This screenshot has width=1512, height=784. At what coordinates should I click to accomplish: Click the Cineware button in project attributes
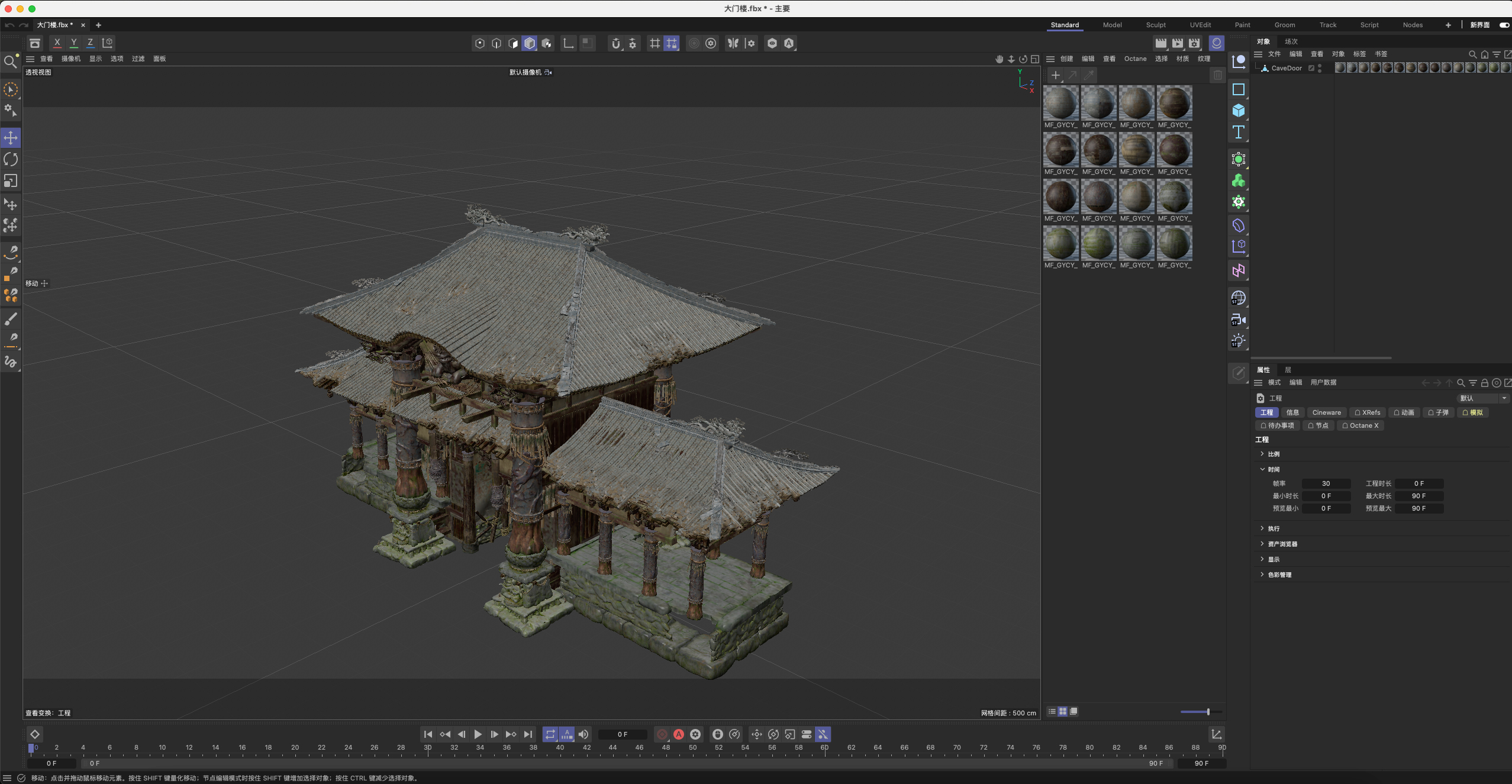click(1327, 412)
